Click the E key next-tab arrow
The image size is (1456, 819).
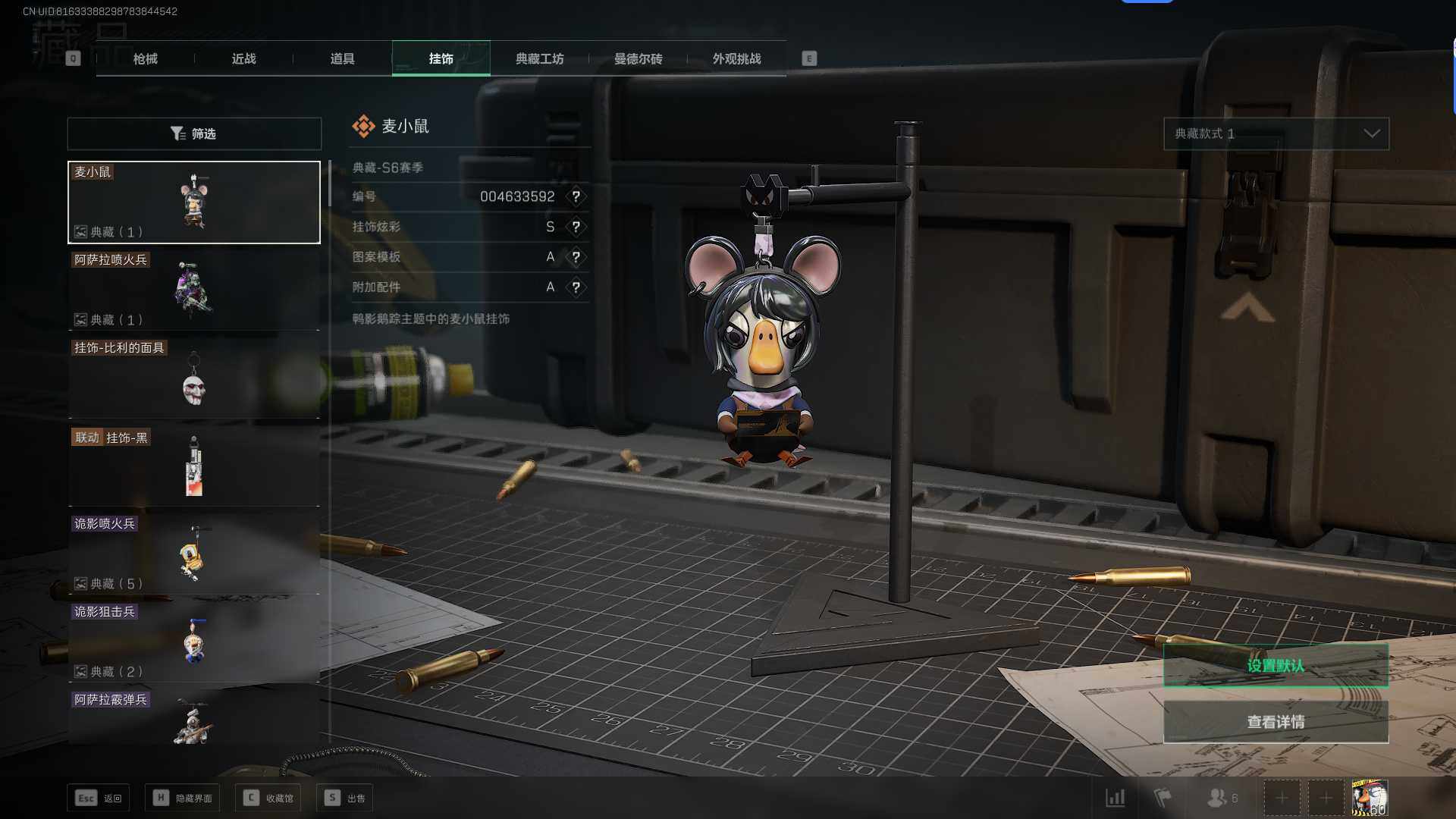[809, 58]
